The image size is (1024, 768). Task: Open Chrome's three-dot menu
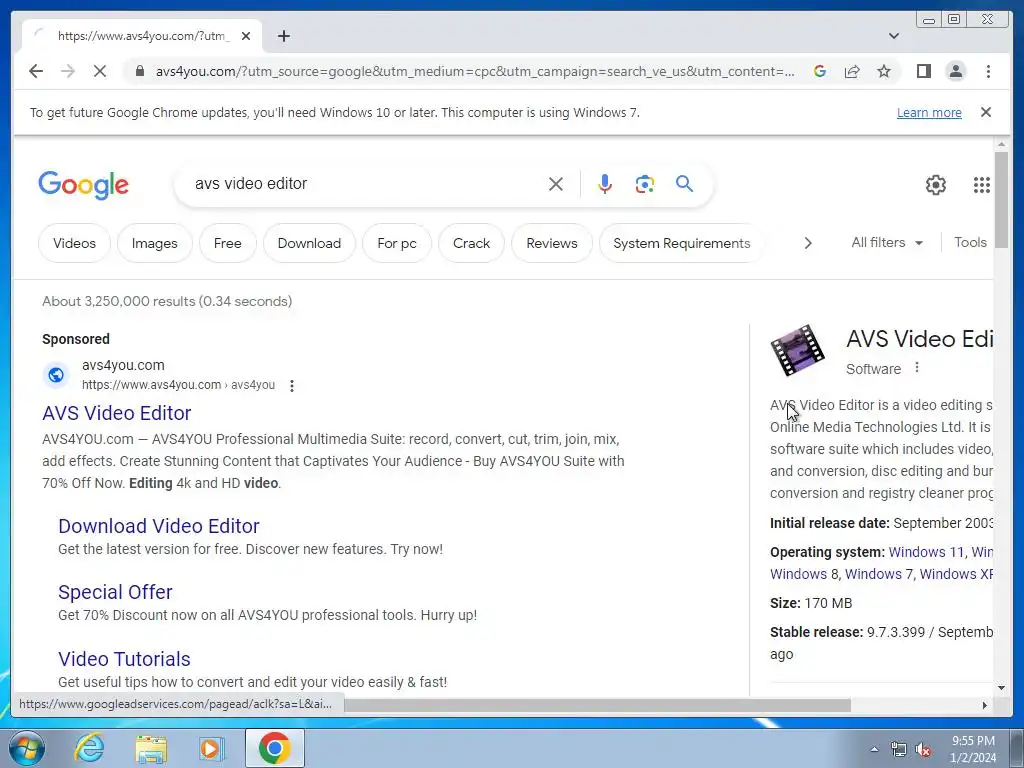988,71
